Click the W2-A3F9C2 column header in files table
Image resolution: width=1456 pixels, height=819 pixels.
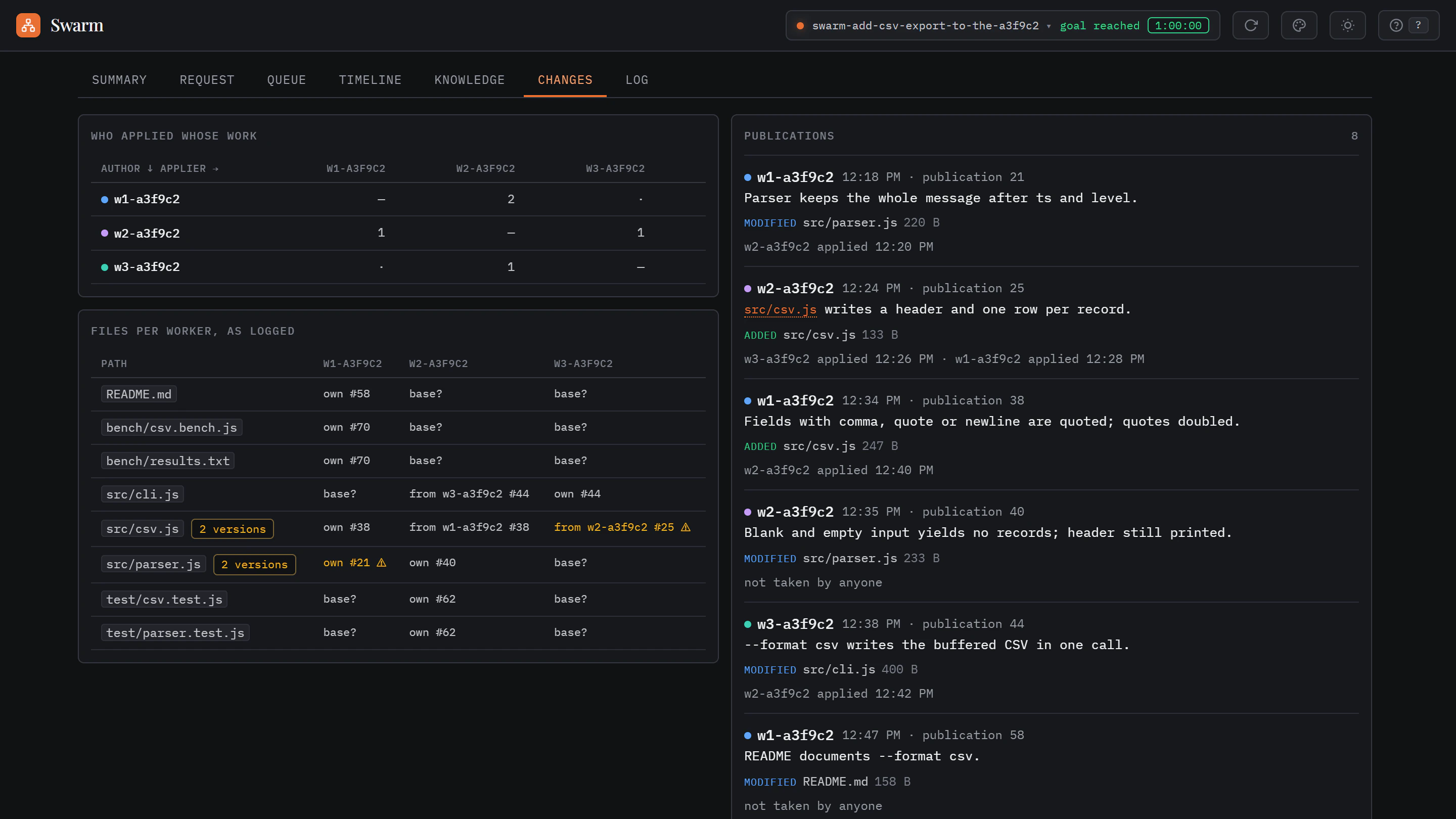[x=439, y=364]
